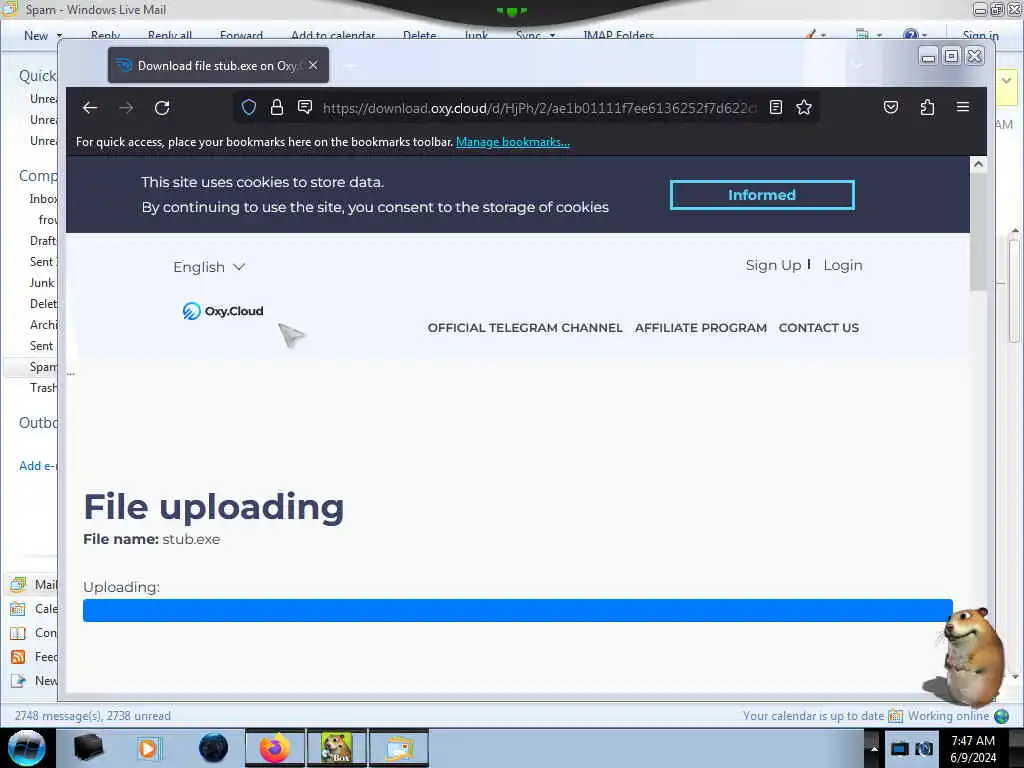The height and width of the screenshot is (768, 1024).
Task: Bookmark this page with the star
Action: click(x=804, y=107)
